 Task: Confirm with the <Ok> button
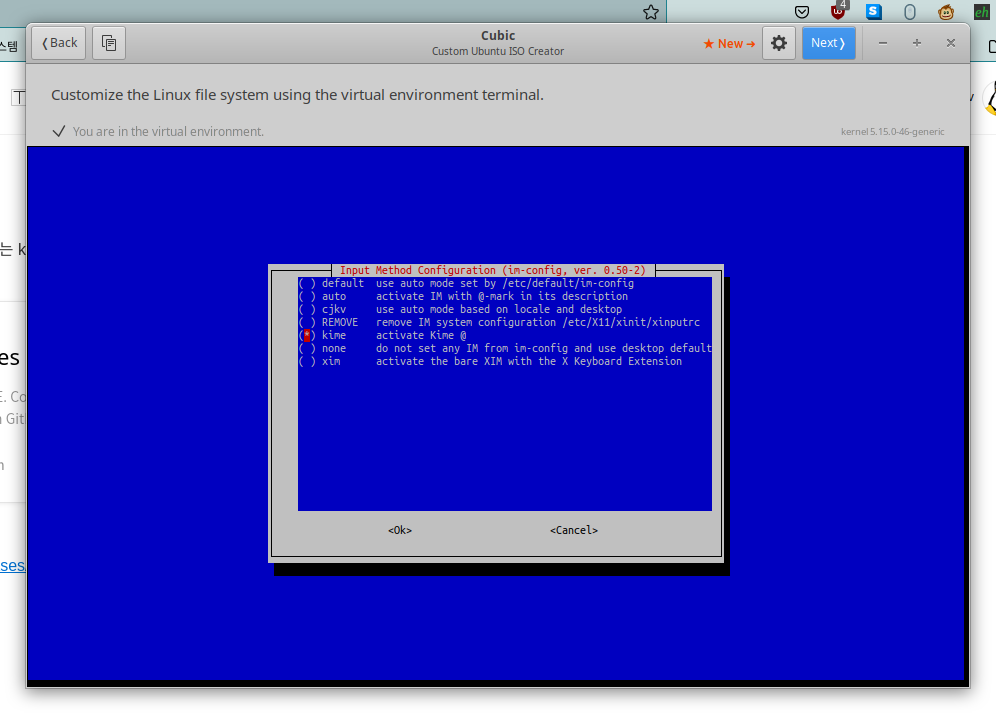point(400,530)
